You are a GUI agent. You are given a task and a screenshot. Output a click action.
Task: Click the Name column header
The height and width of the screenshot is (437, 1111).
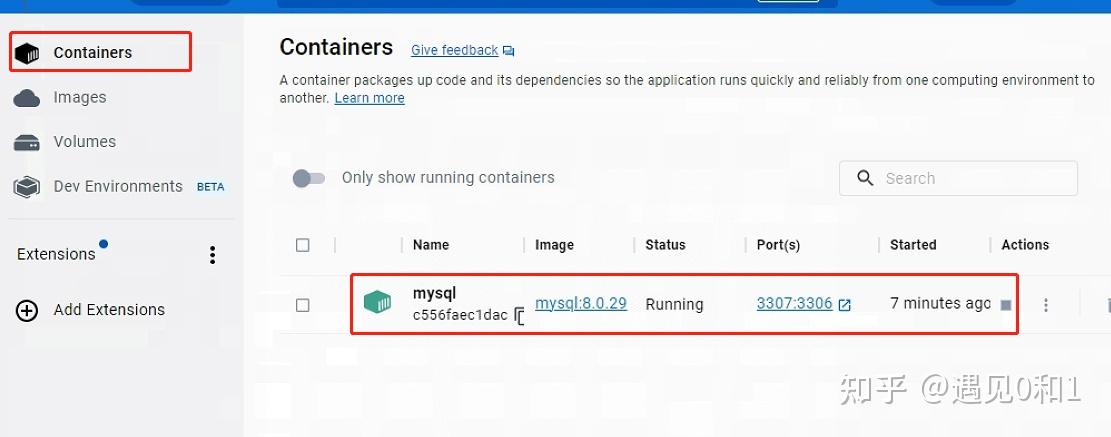click(431, 245)
